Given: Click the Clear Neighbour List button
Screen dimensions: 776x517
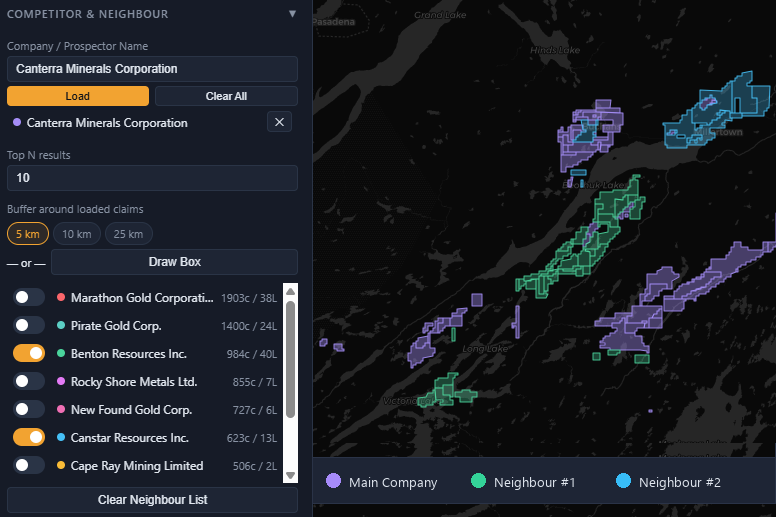Looking at the screenshot, I should [152, 500].
